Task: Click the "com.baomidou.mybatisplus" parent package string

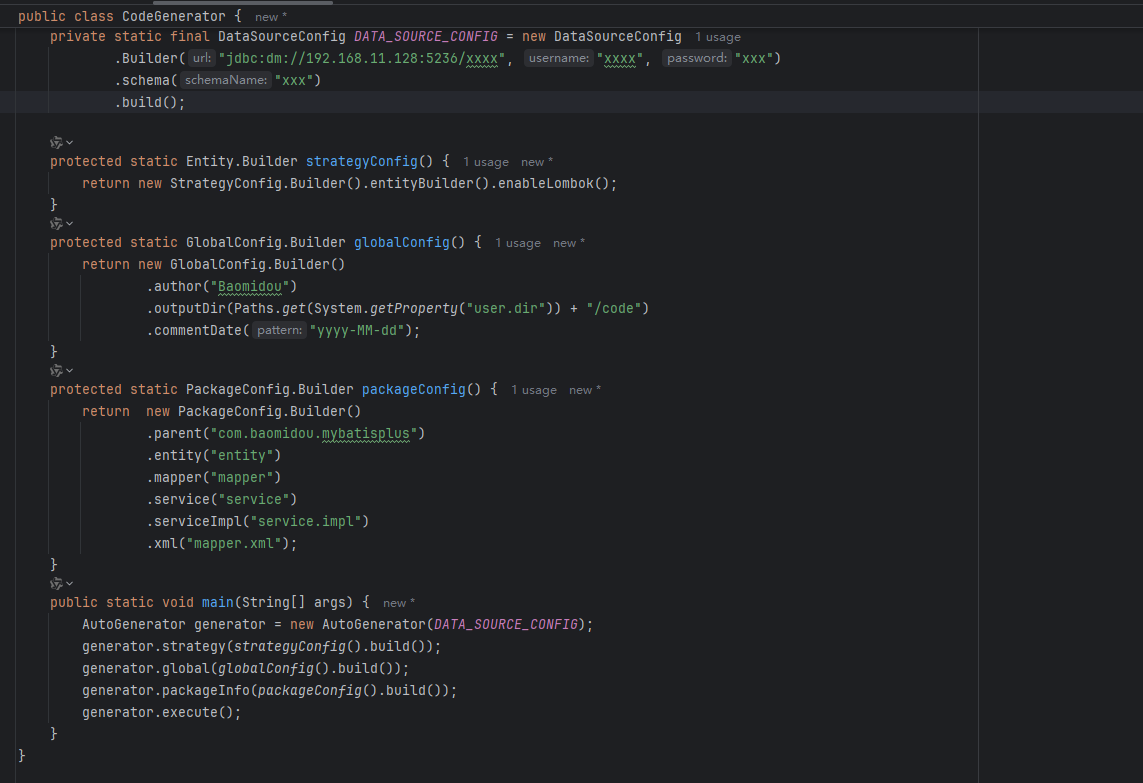Action: (314, 433)
